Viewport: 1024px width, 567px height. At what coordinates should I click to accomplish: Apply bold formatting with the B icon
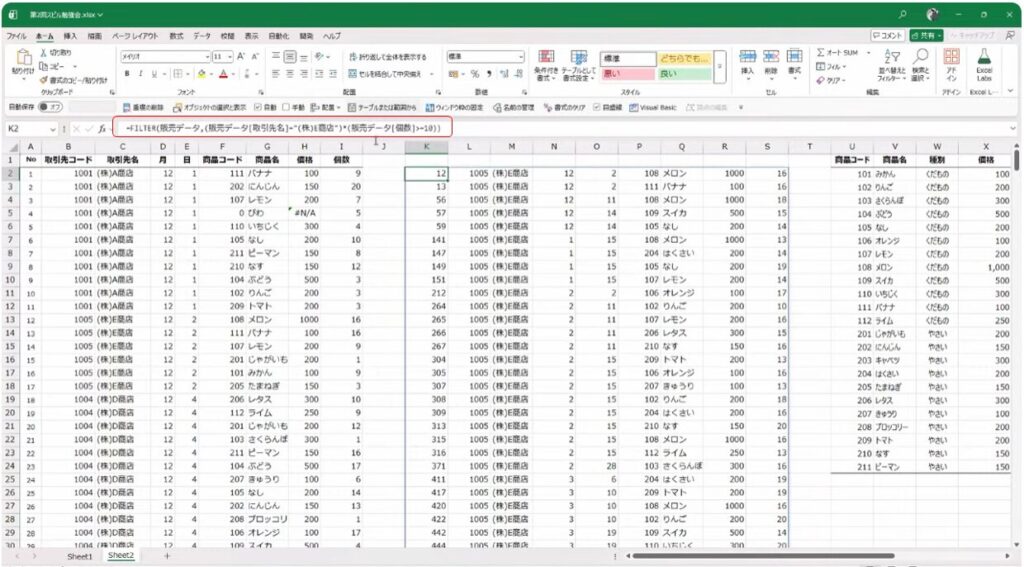click(127, 73)
